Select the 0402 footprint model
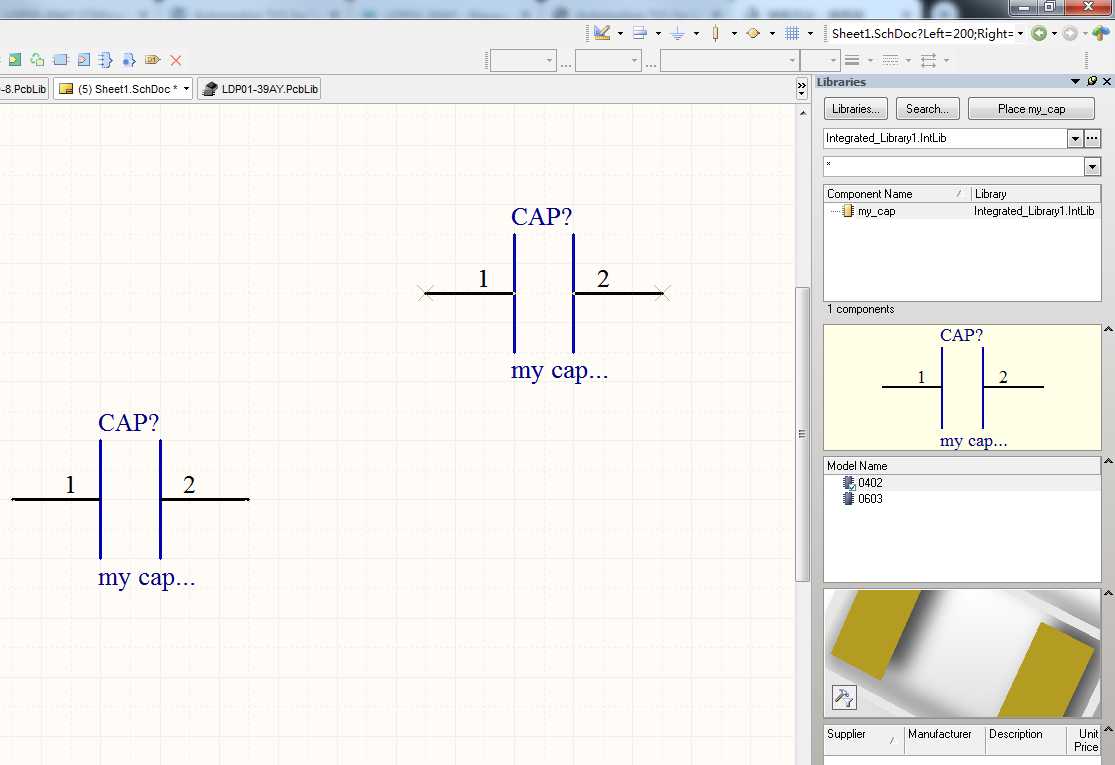The height and width of the screenshot is (765, 1115). coord(869,482)
